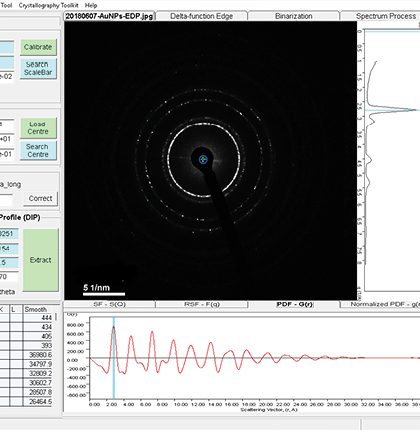Click the Search Centre button
Viewport: 420px width, 430px height.
(38, 150)
